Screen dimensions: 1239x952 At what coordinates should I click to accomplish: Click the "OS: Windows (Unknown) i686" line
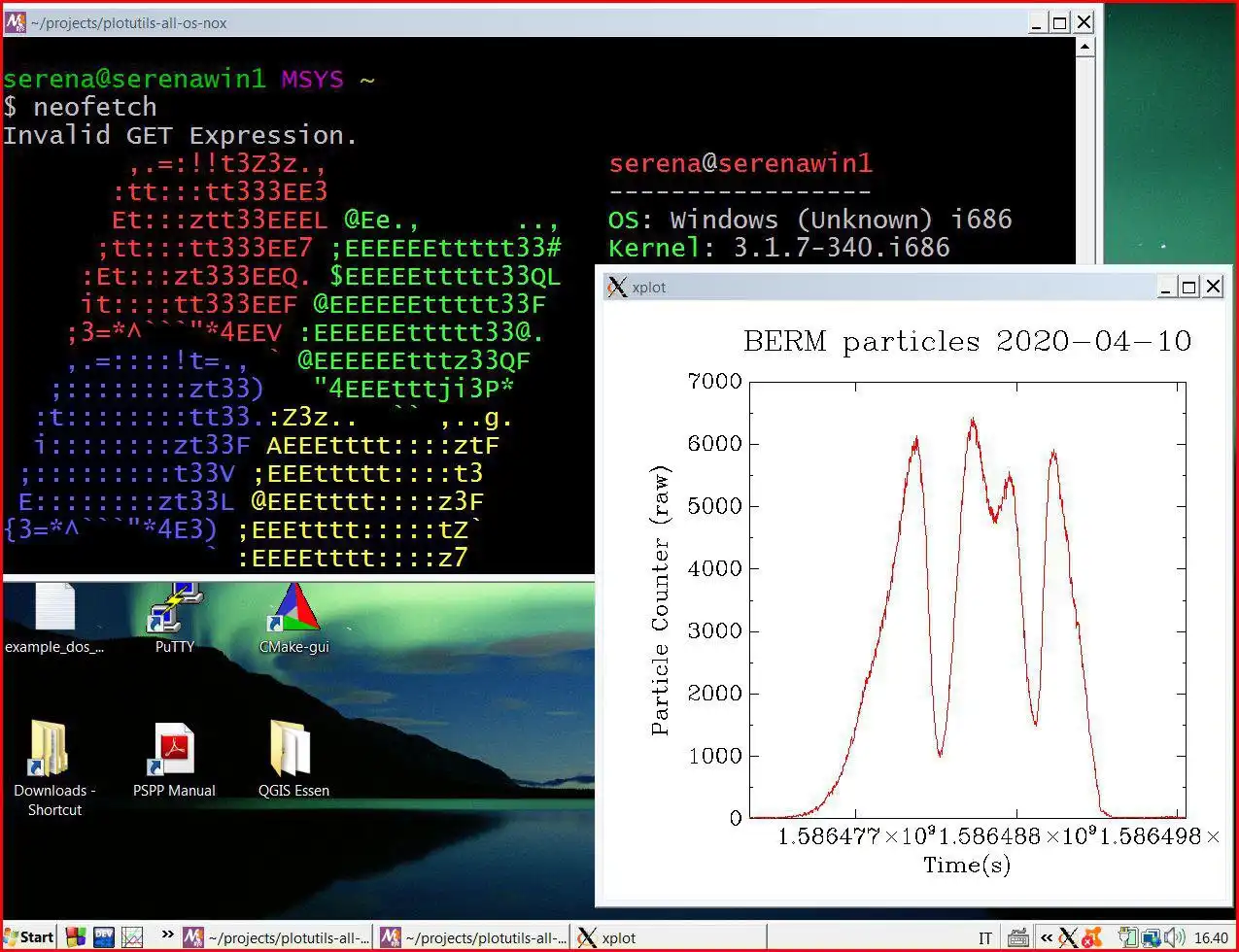click(810, 219)
